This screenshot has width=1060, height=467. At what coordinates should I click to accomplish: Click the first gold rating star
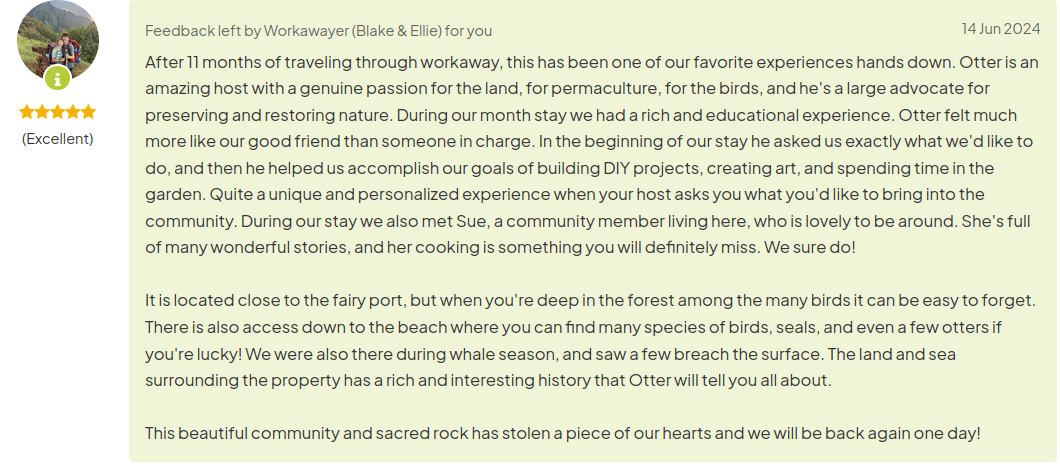27,112
